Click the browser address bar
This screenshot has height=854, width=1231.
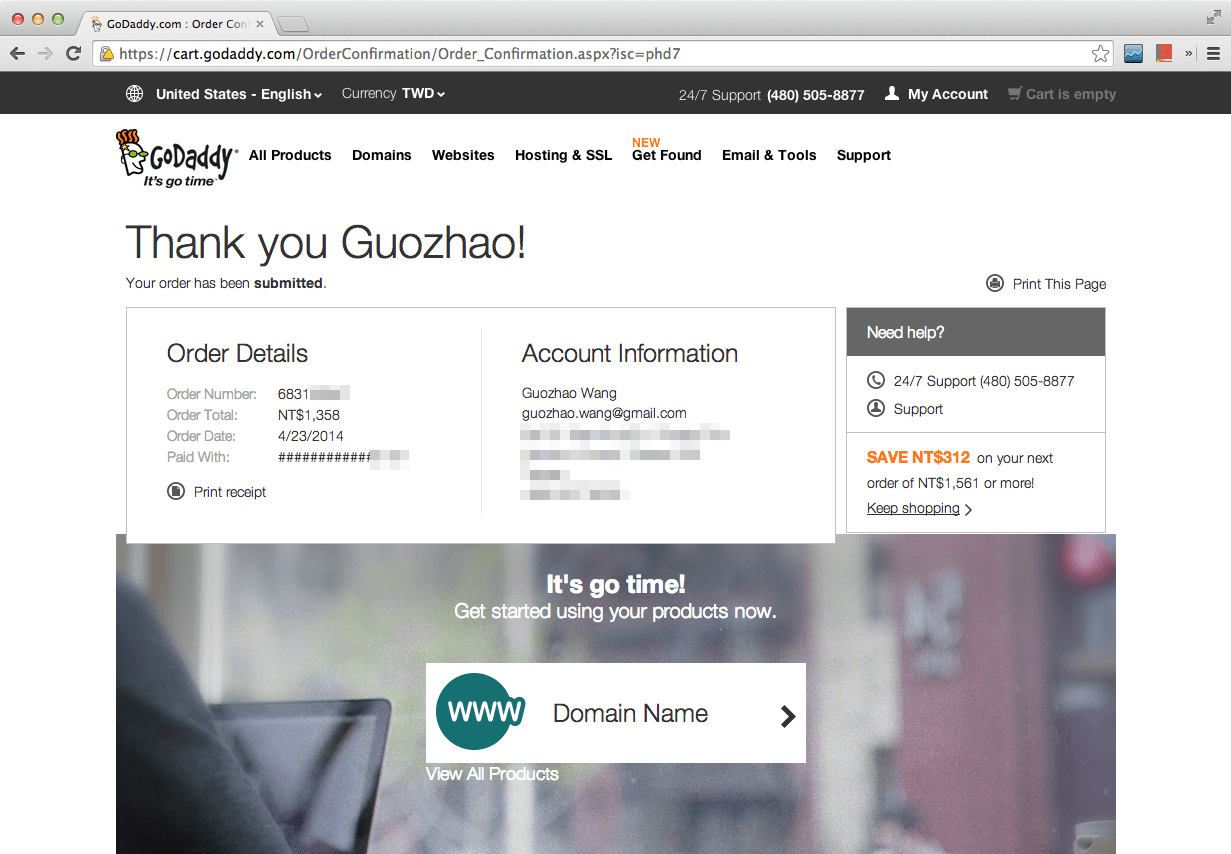pos(600,54)
